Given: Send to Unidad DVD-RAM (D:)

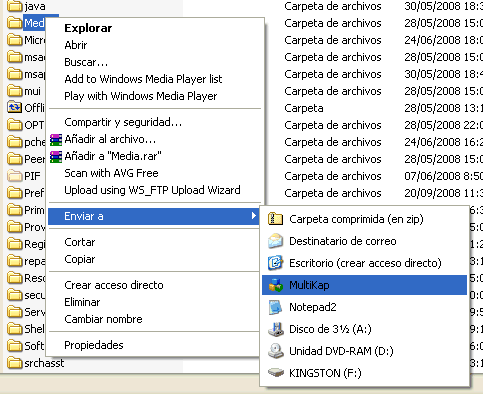Looking at the screenshot, I should point(364,351).
